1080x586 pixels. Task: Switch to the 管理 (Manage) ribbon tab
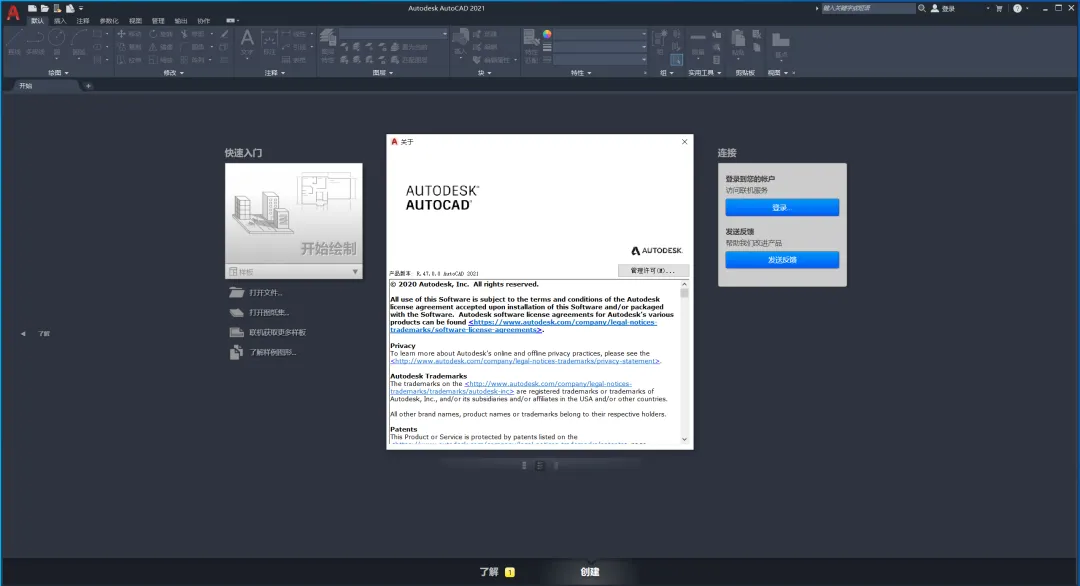[x=158, y=21]
